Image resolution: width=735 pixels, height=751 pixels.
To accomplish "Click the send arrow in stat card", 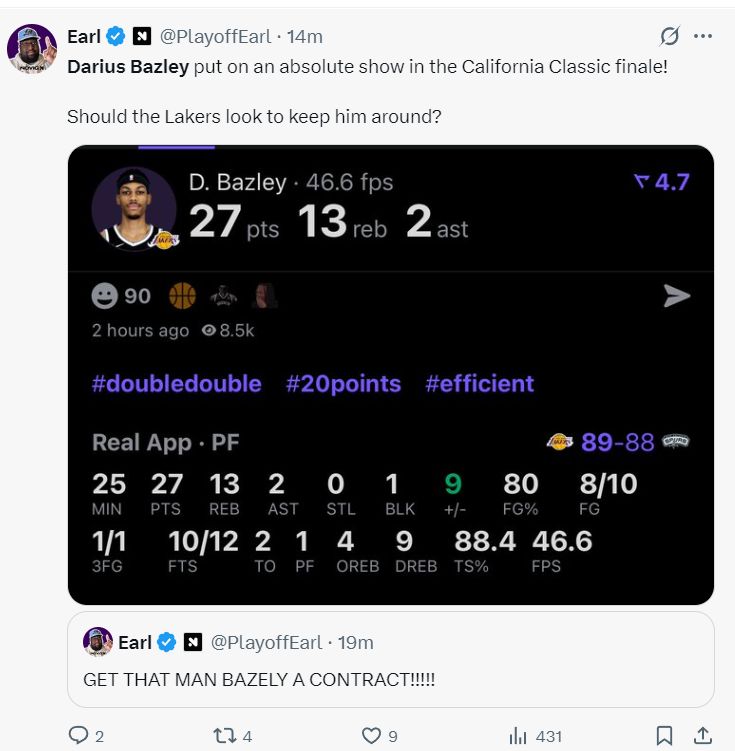I will (677, 296).
